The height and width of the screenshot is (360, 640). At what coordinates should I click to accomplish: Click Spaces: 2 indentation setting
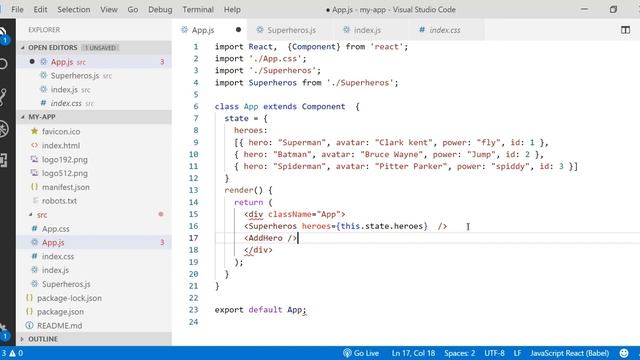tap(460, 353)
